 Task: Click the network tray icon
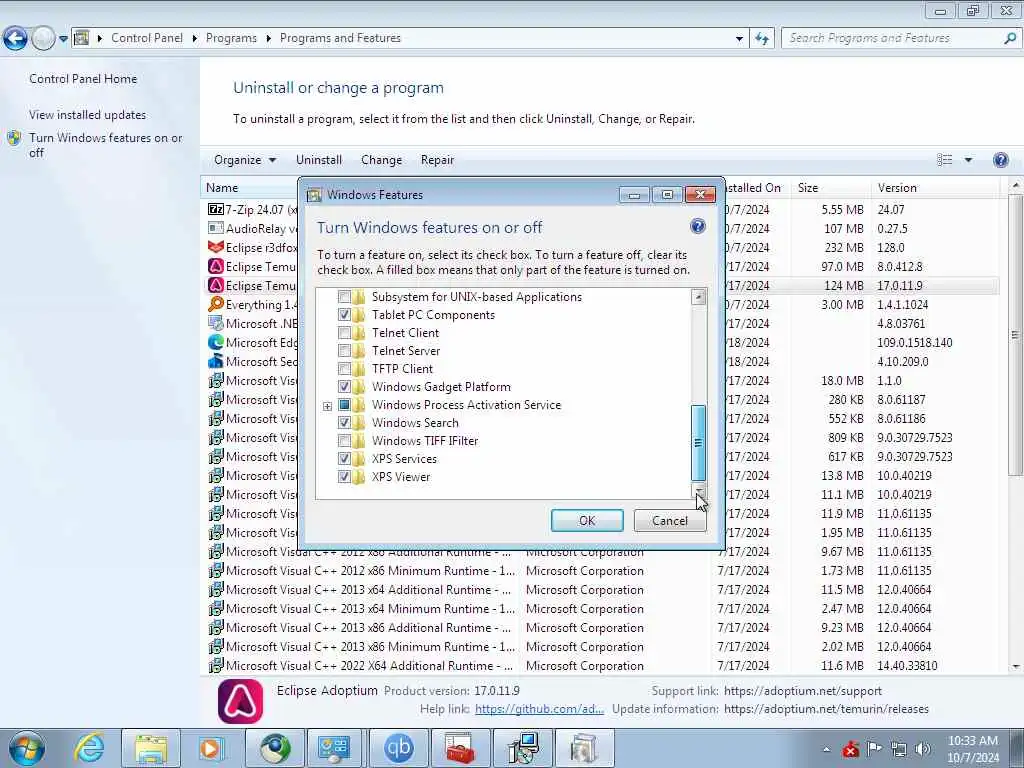(x=899, y=749)
